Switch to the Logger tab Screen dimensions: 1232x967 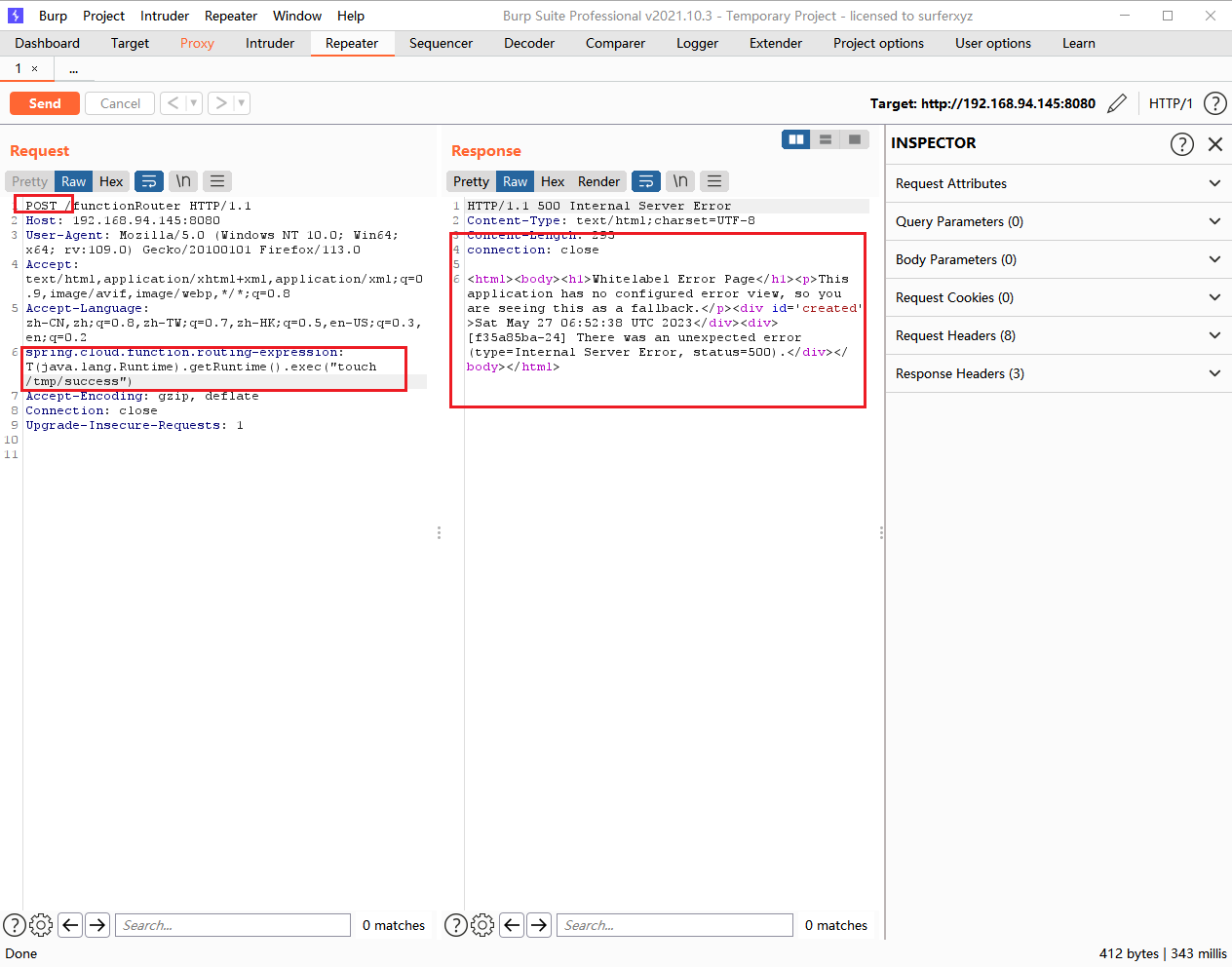point(697,43)
